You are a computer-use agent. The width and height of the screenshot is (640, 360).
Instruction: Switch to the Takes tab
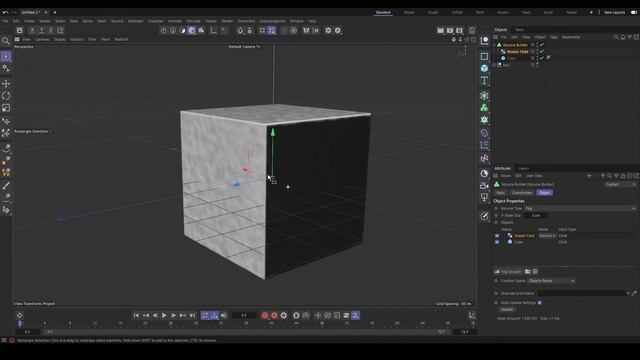[519, 30]
